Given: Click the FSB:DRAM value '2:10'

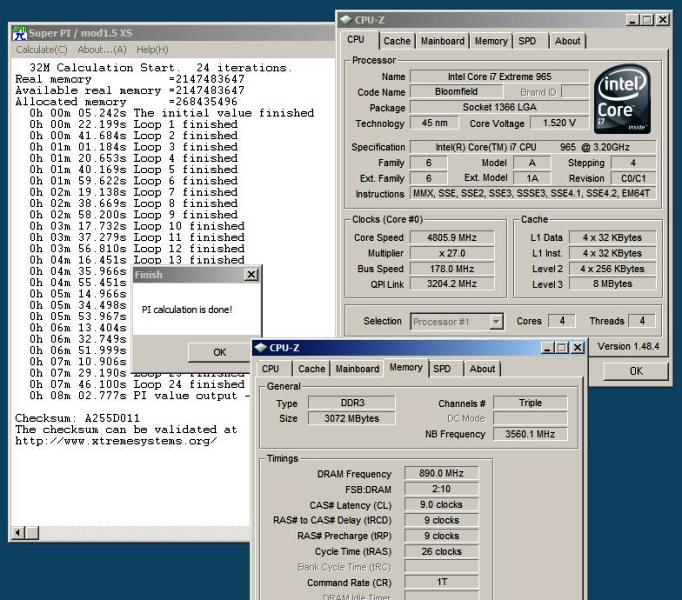Looking at the screenshot, I should point(441,489).
